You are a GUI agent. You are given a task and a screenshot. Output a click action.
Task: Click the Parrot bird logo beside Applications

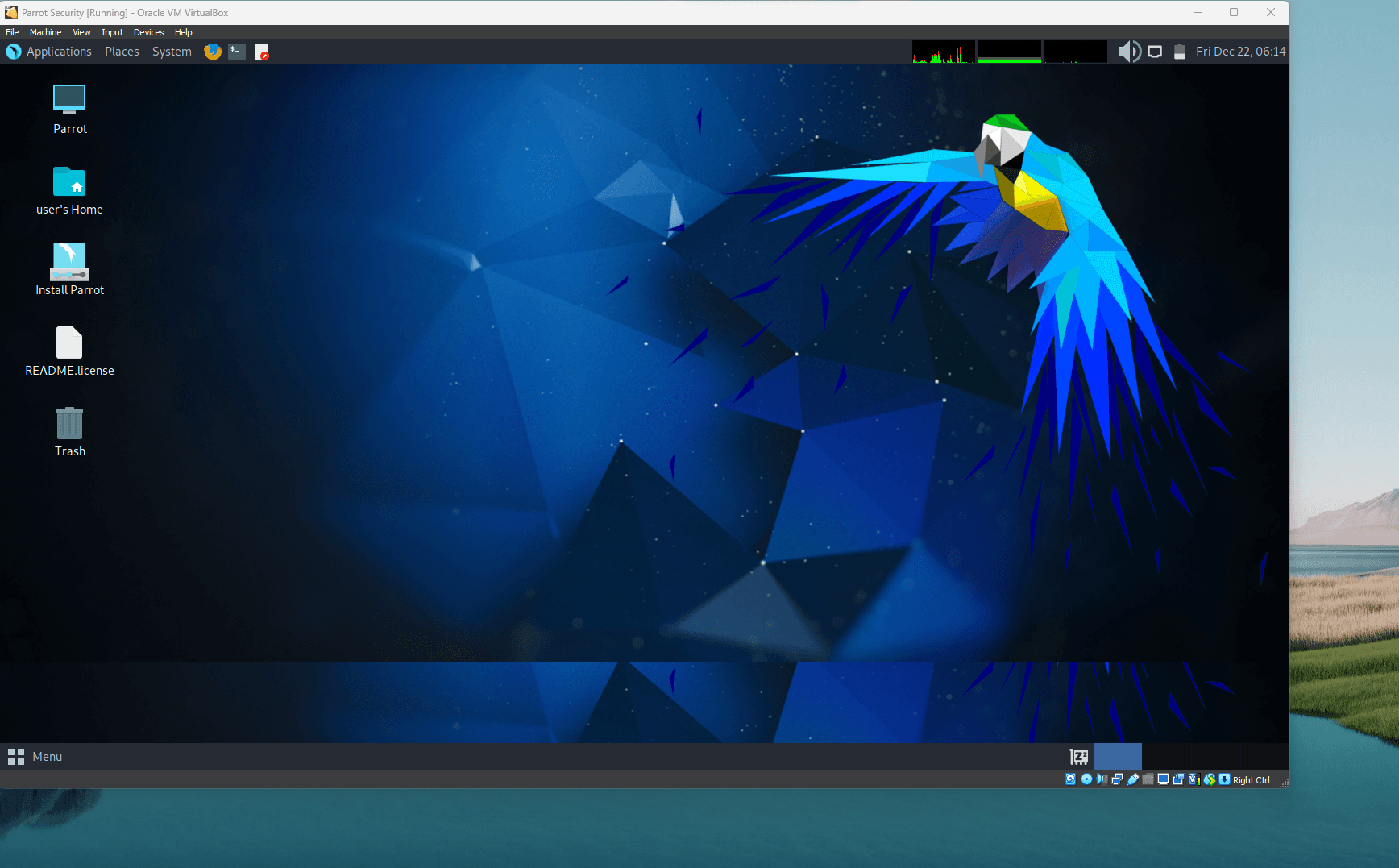pos(14,52)
